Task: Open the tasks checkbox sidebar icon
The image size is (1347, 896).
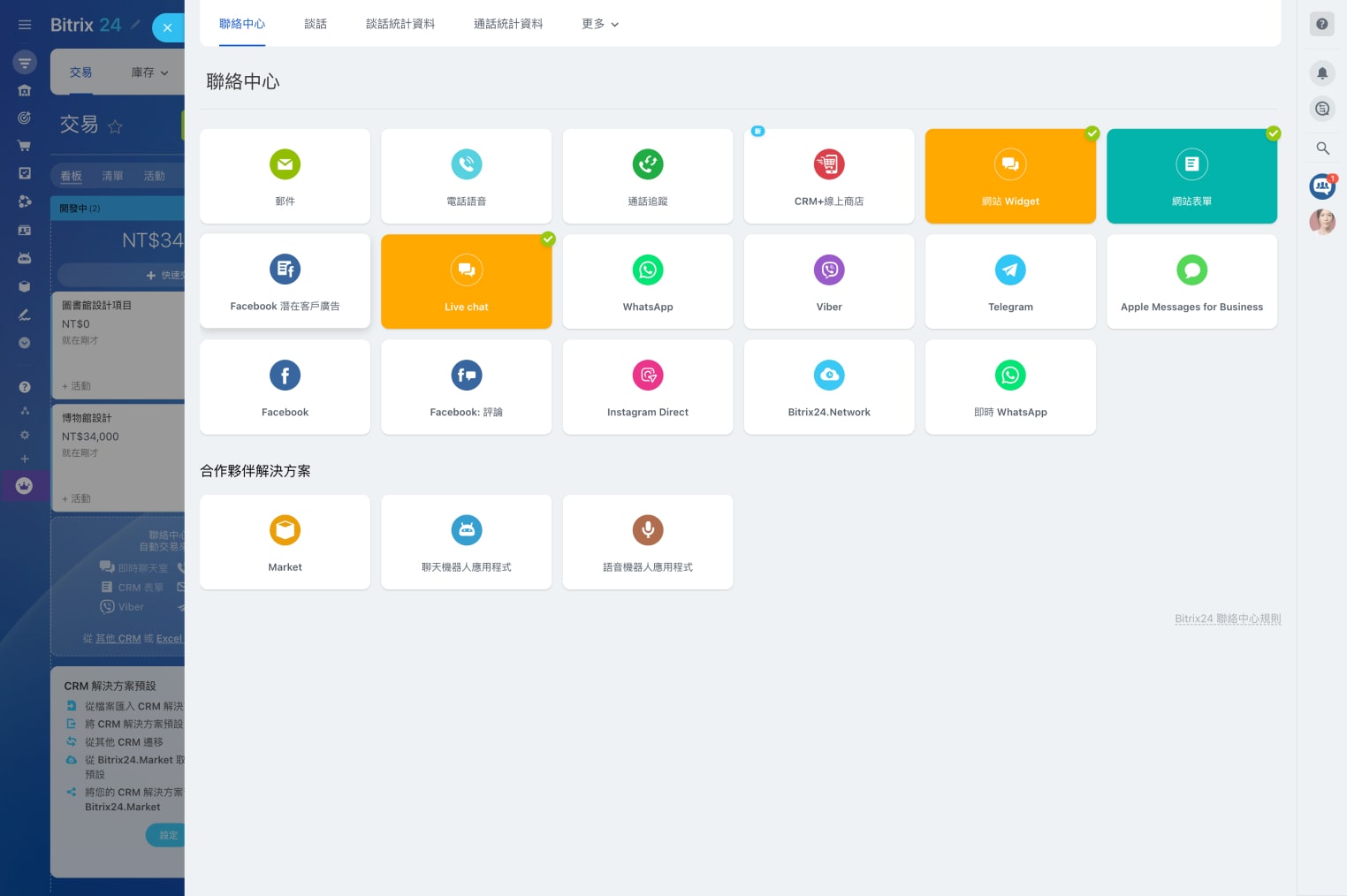Action: click(25, 173)
